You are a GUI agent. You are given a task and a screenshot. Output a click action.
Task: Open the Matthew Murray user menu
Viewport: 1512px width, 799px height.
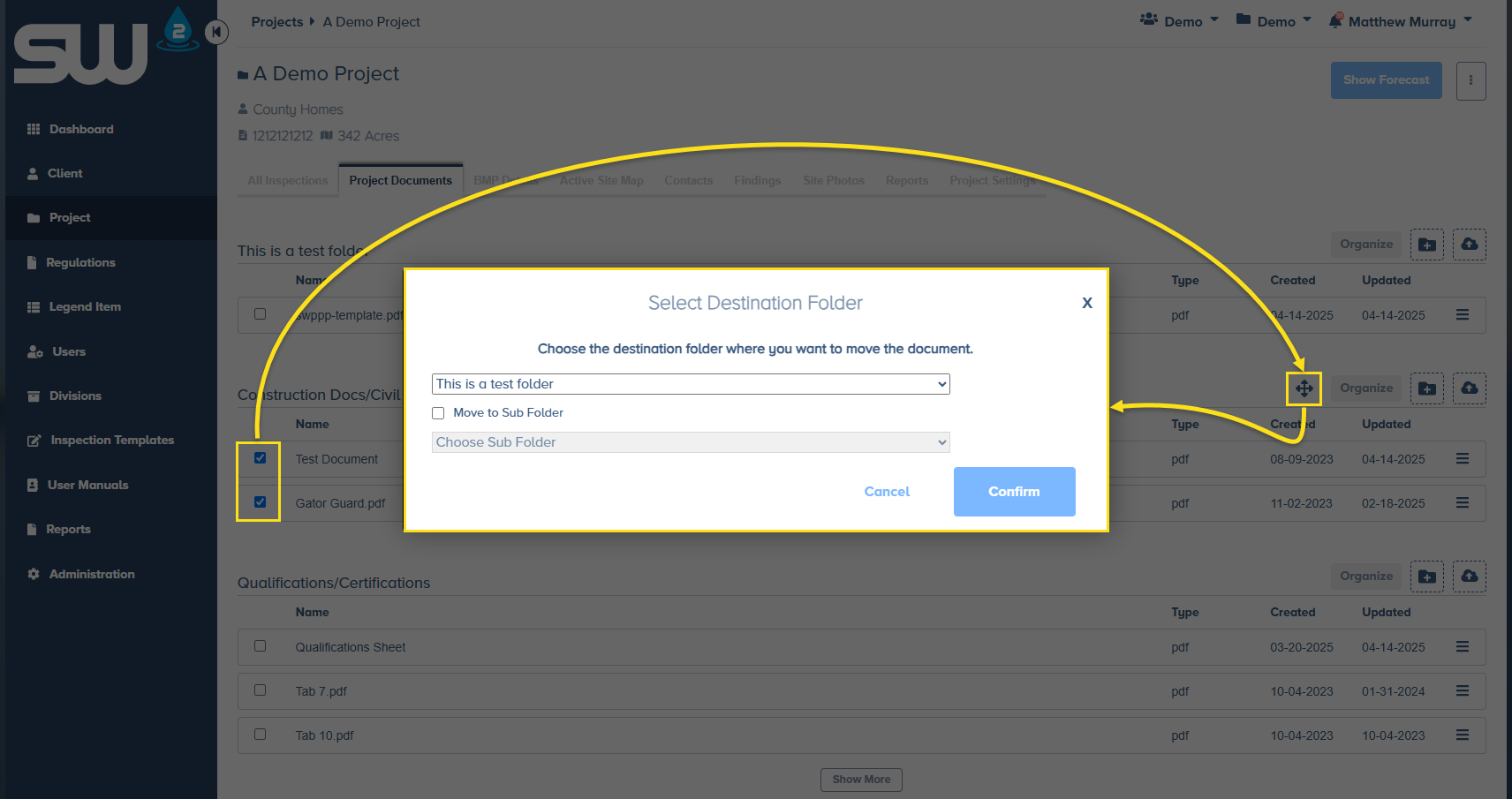[1401, 21]
